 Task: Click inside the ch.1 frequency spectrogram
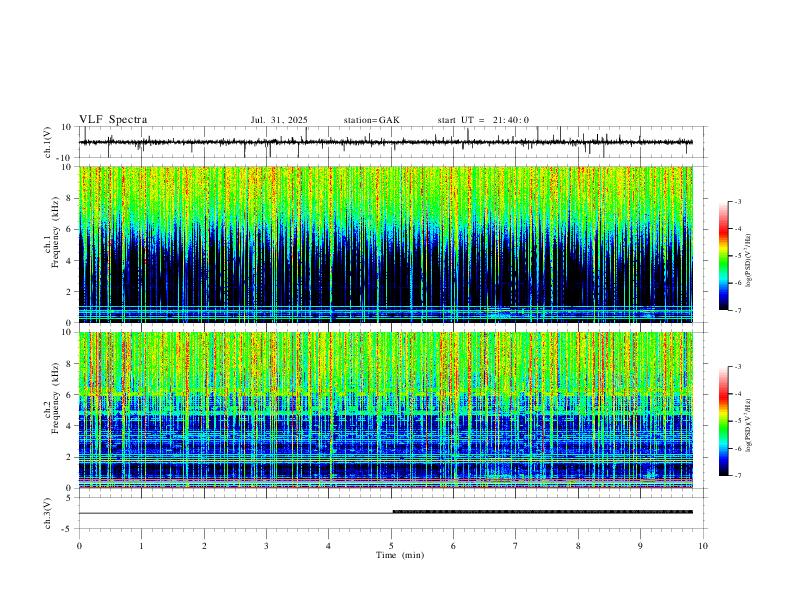tap(386, 244)
